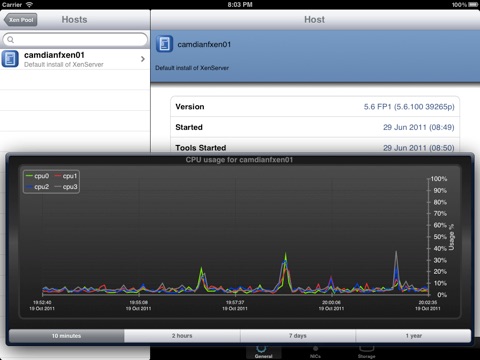480x360 pixels.
Task: Open the Storage tab
Action: pyautogui.click(x=366, y=352)
